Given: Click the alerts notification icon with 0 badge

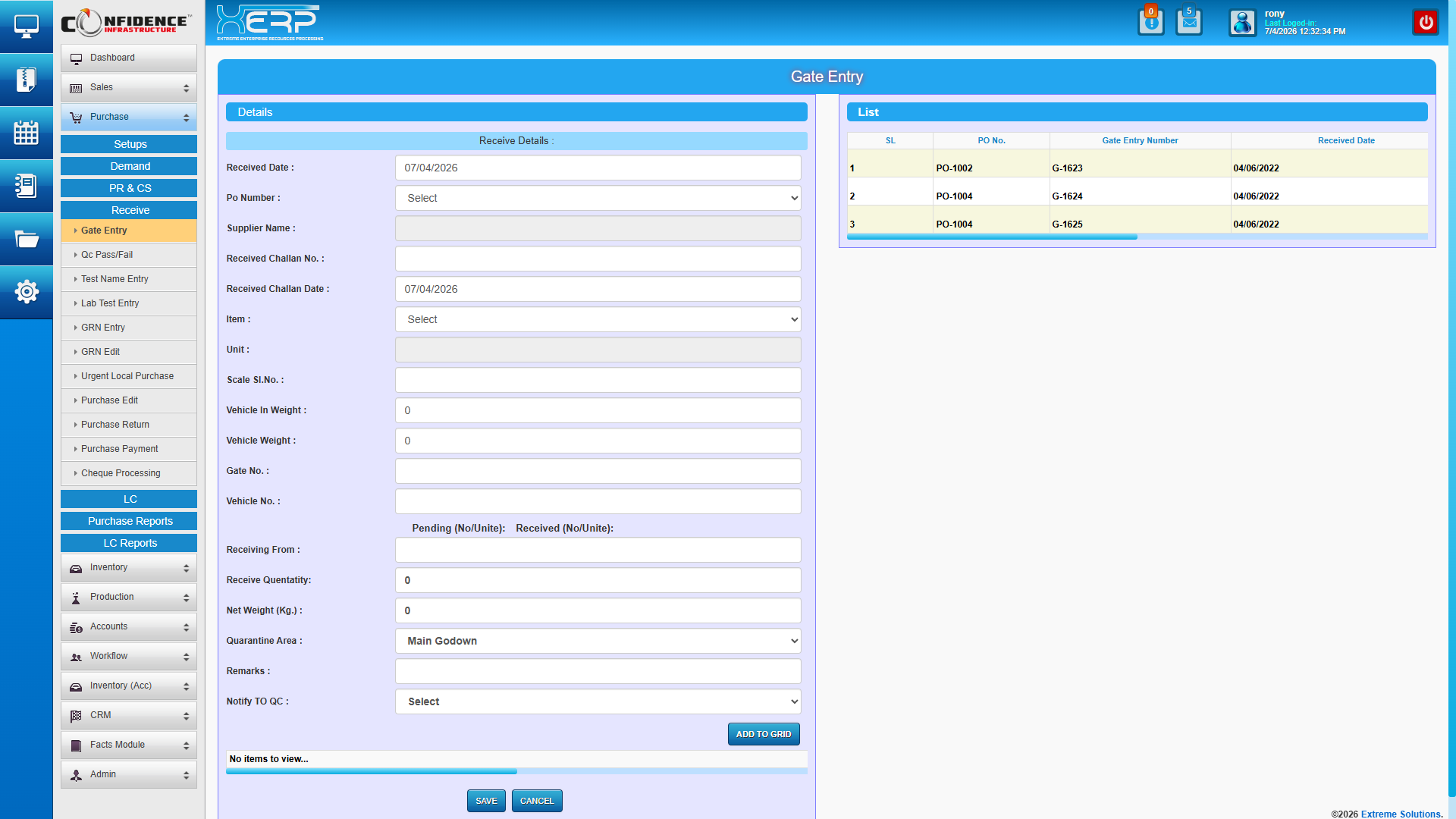Looking at the screenshot, I should click(1150, 22).
